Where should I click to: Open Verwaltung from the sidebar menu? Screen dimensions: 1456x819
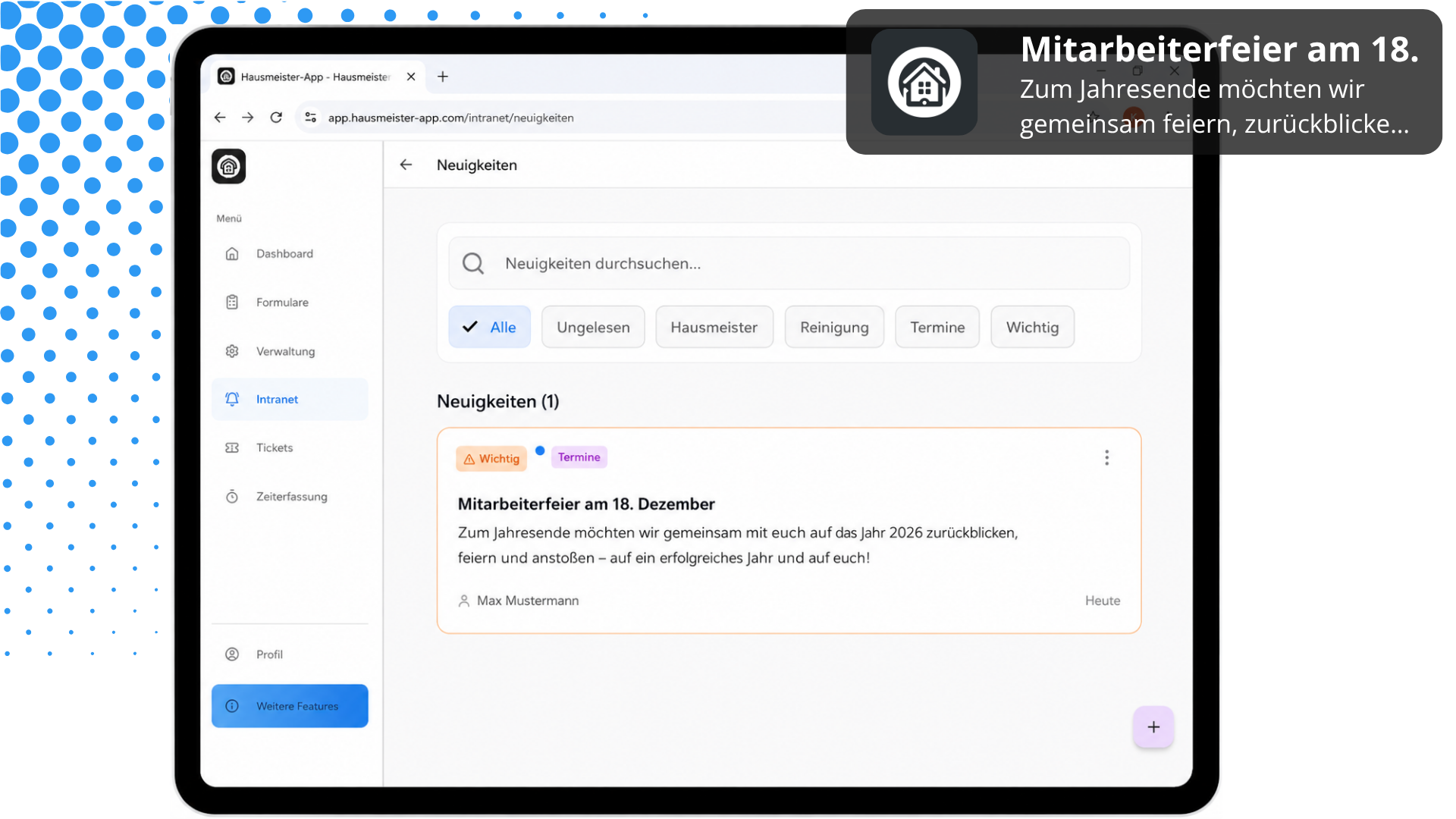click(290, 351)
